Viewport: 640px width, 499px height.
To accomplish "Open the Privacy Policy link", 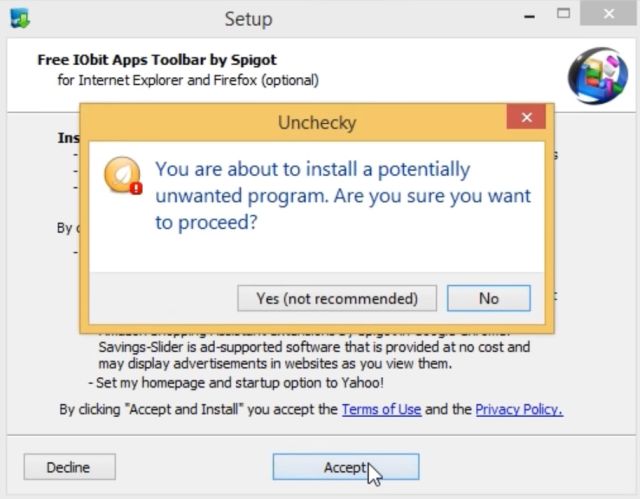I will point(519,409).
